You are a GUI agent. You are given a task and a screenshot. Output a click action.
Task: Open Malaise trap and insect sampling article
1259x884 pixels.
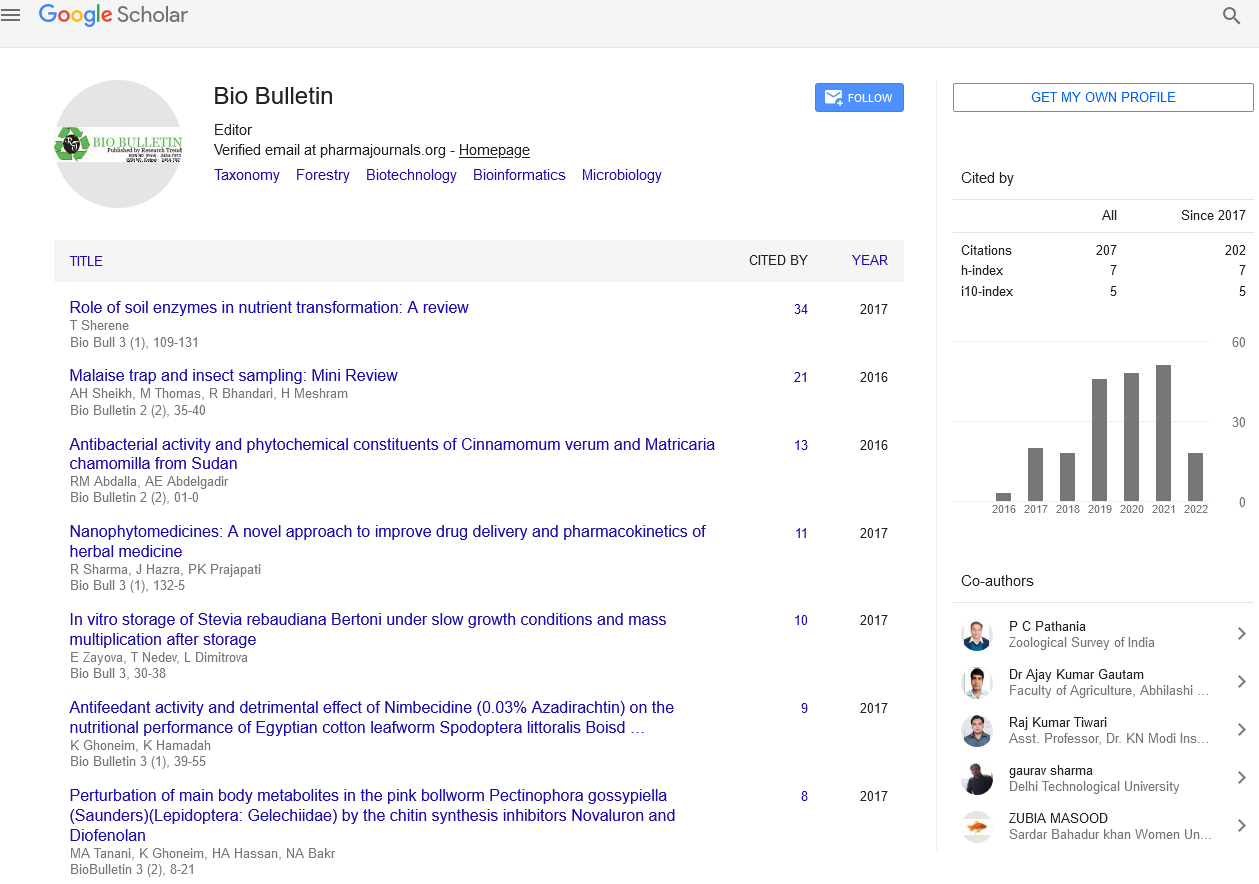click(233, 376)
